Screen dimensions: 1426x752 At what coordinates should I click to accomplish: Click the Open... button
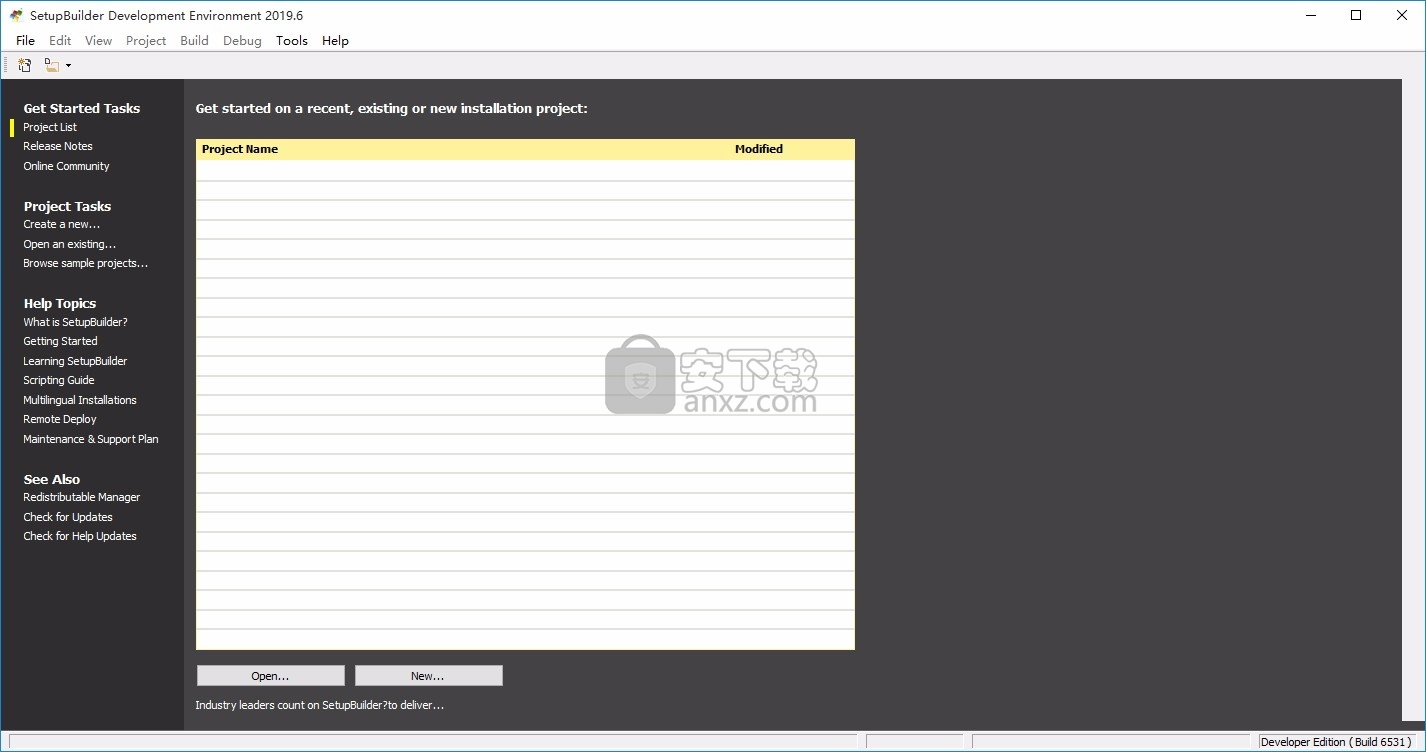(x=270, y=676)
